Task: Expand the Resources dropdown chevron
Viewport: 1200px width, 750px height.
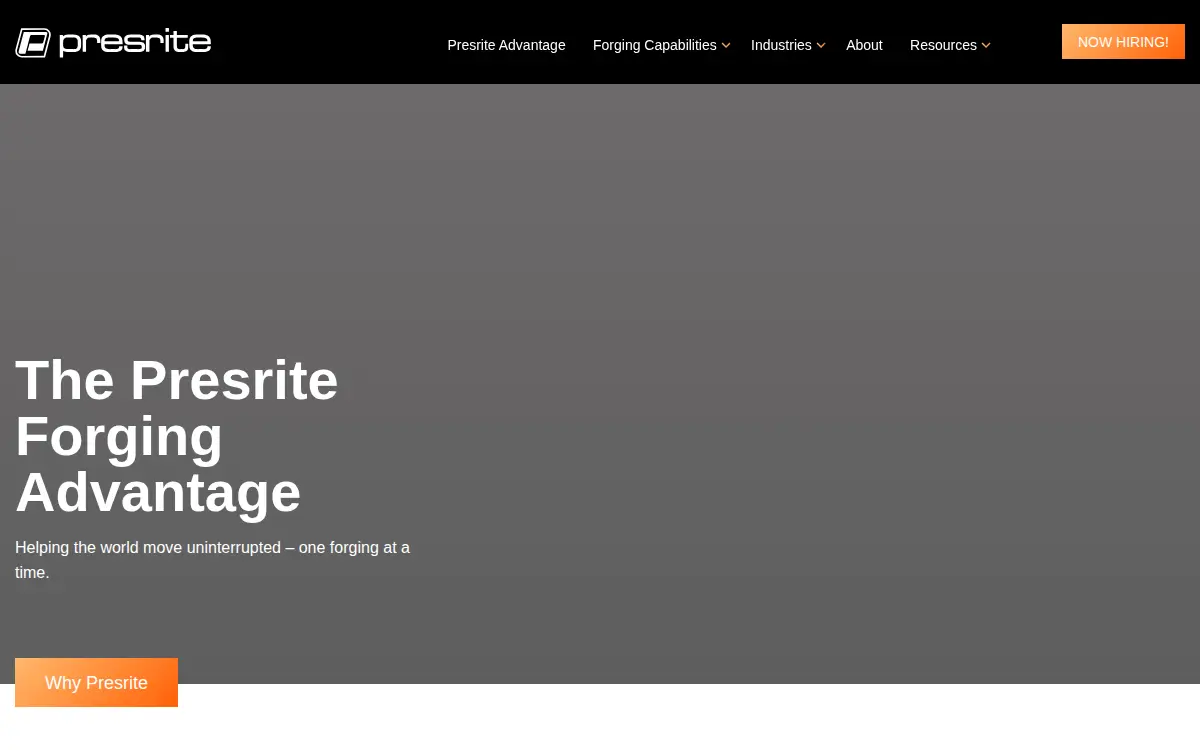Action: pos(986,46)
